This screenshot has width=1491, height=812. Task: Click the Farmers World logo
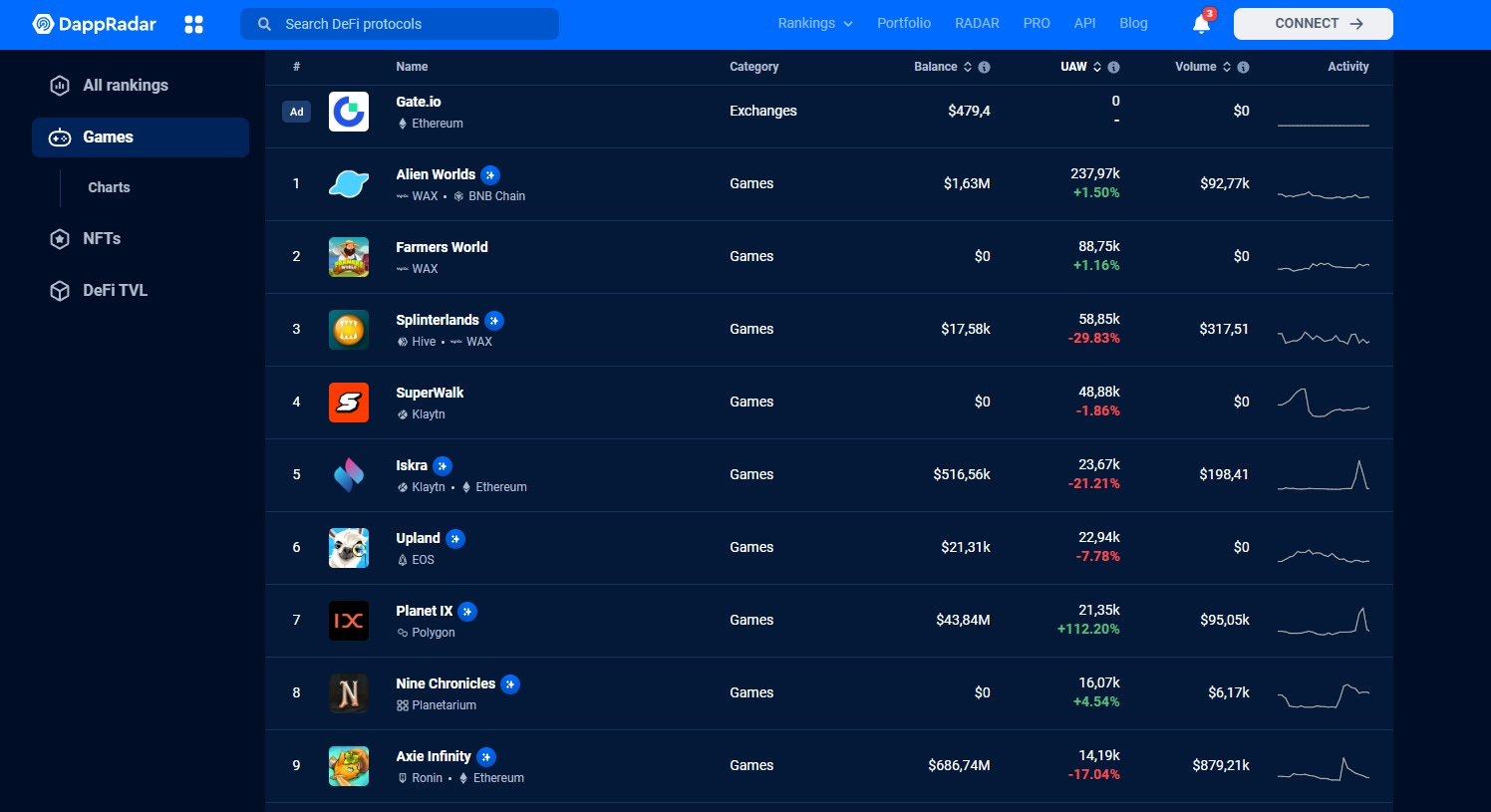click(349, 257)
